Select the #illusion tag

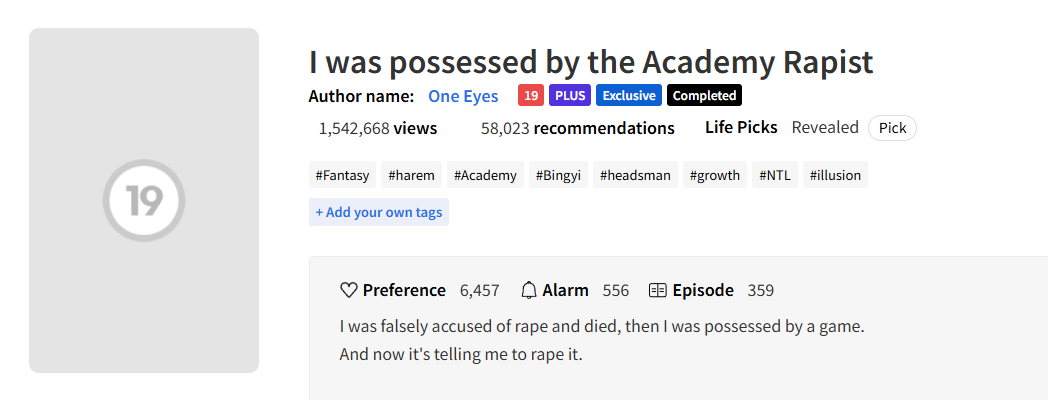tap(835, 175)
